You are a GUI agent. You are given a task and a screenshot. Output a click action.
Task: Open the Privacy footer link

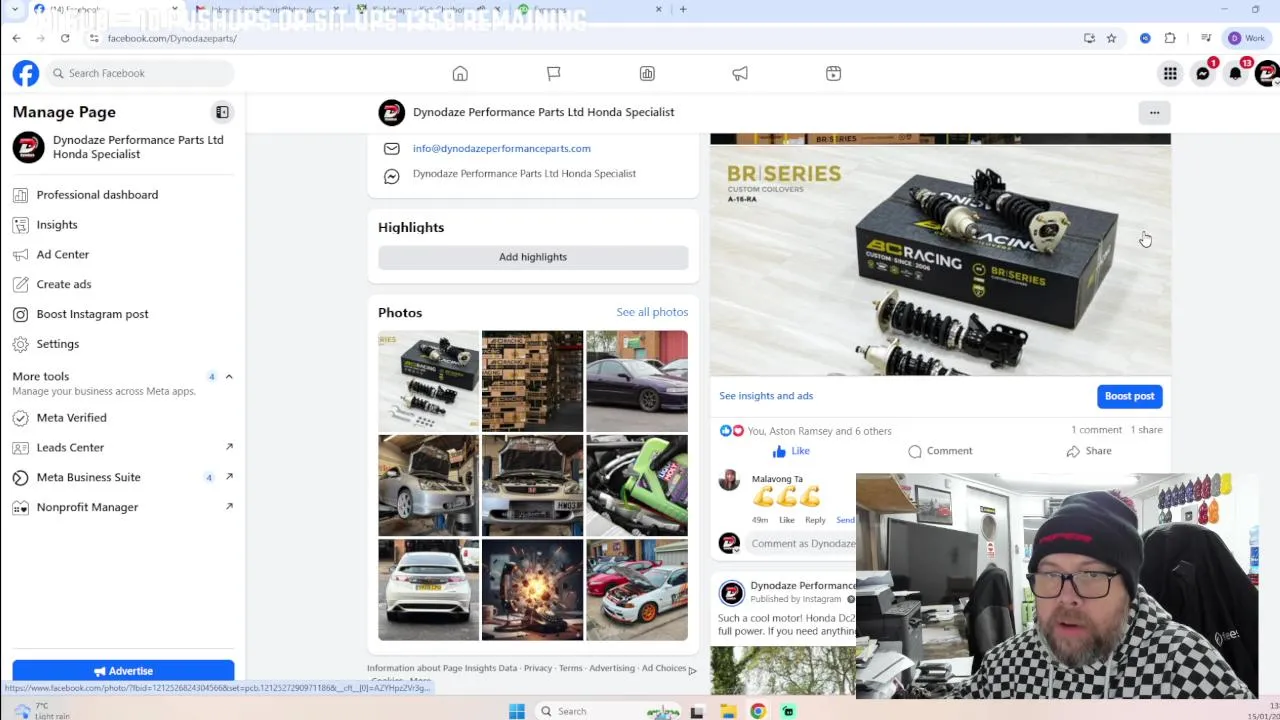click(538, 668)
